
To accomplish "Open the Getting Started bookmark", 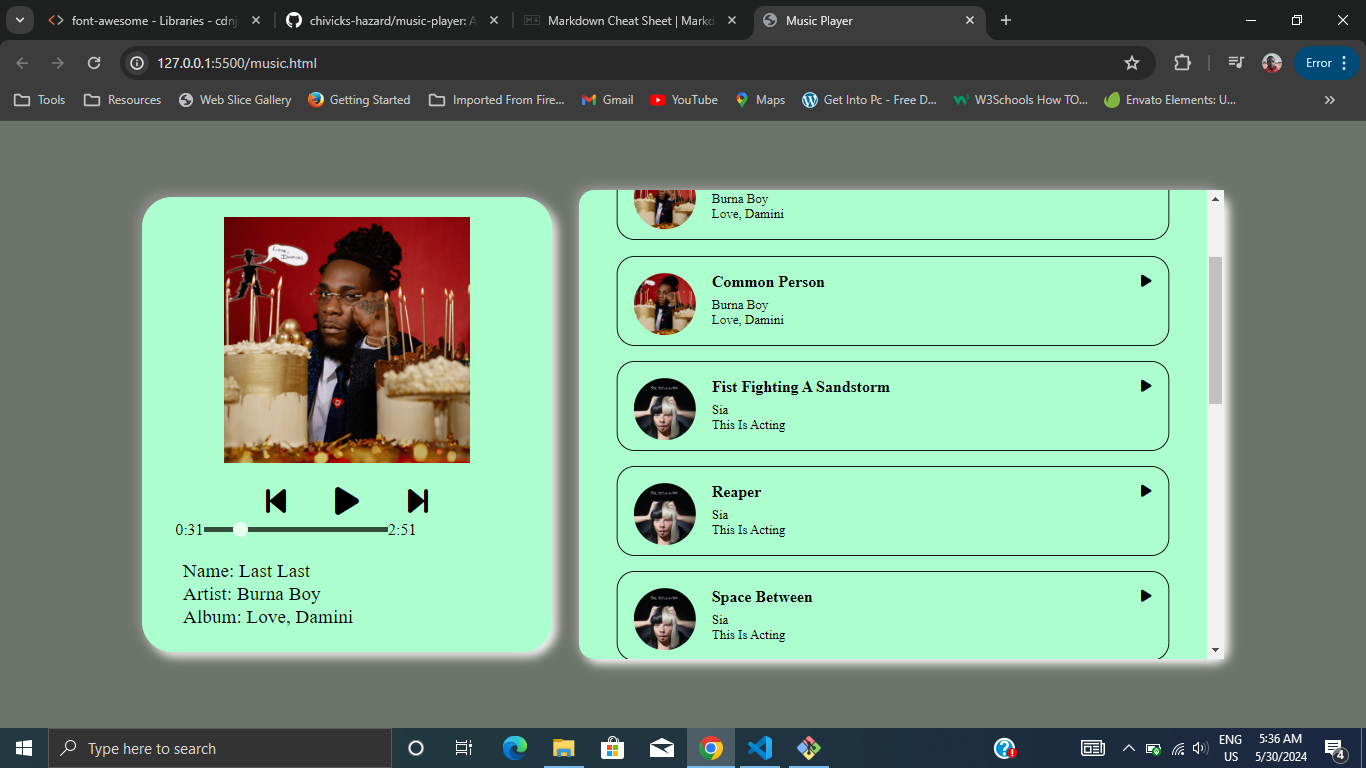I will [x=359, y=100].
